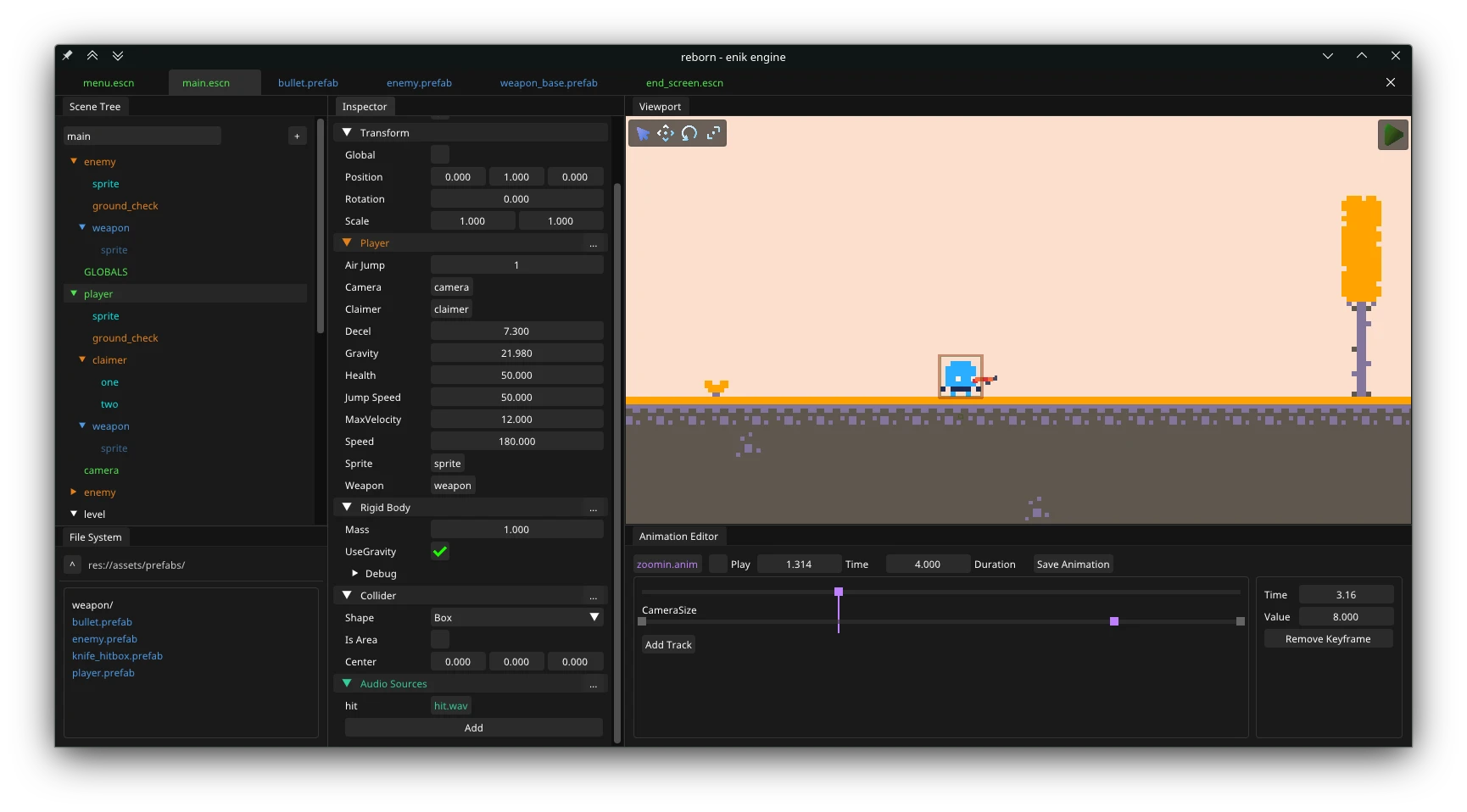Expand the Debug section in Rigid Body
Image resolution: width=1467 pixels, height=812 pixels.
coord(355,573)
